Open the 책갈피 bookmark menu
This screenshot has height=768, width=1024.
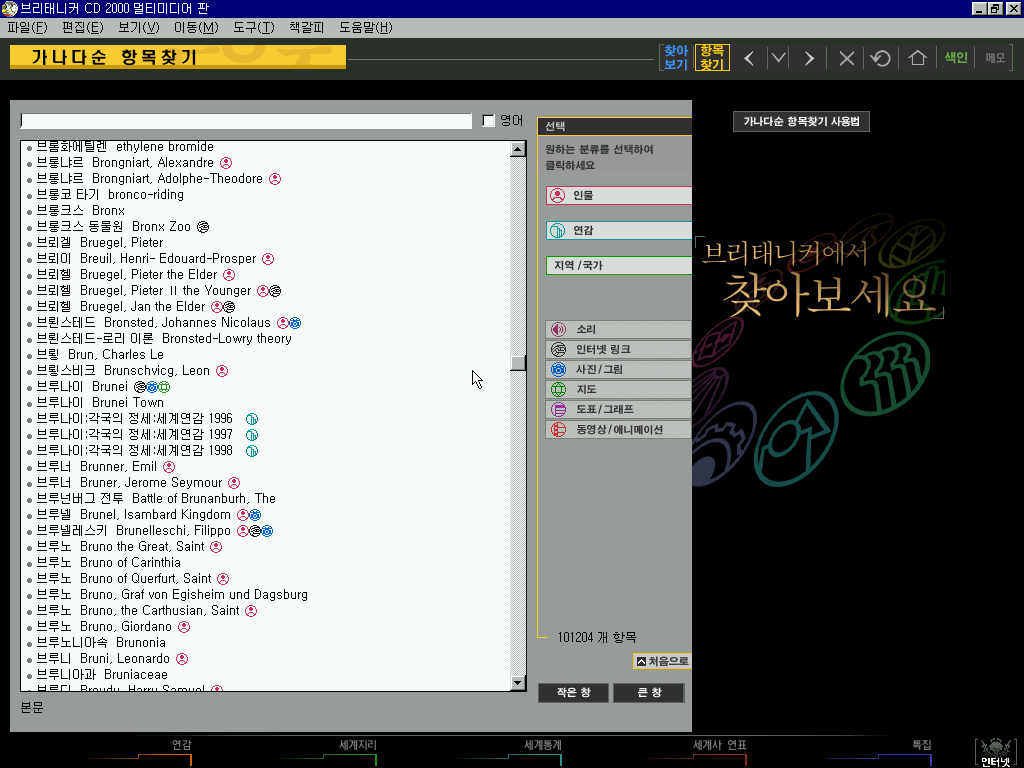pos(306,27)
